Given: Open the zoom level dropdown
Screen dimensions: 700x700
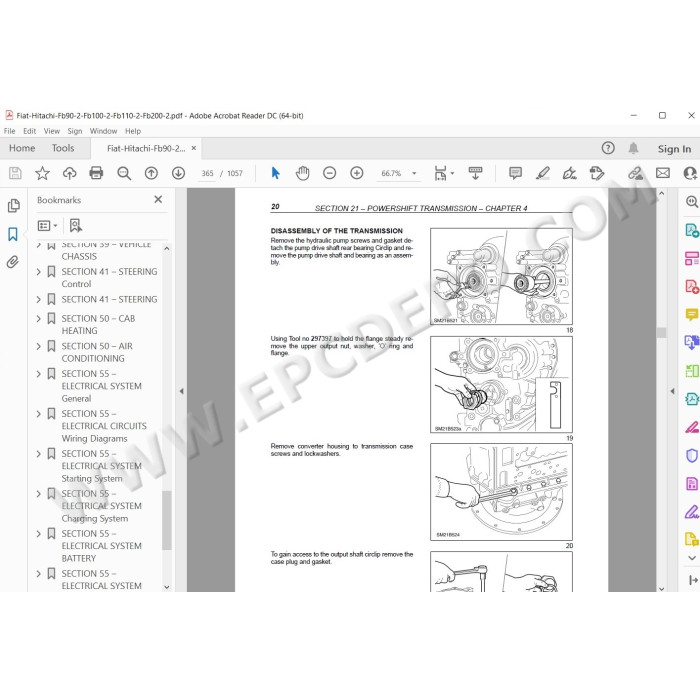Looking at the screenshot, I should tap(414, 173).
